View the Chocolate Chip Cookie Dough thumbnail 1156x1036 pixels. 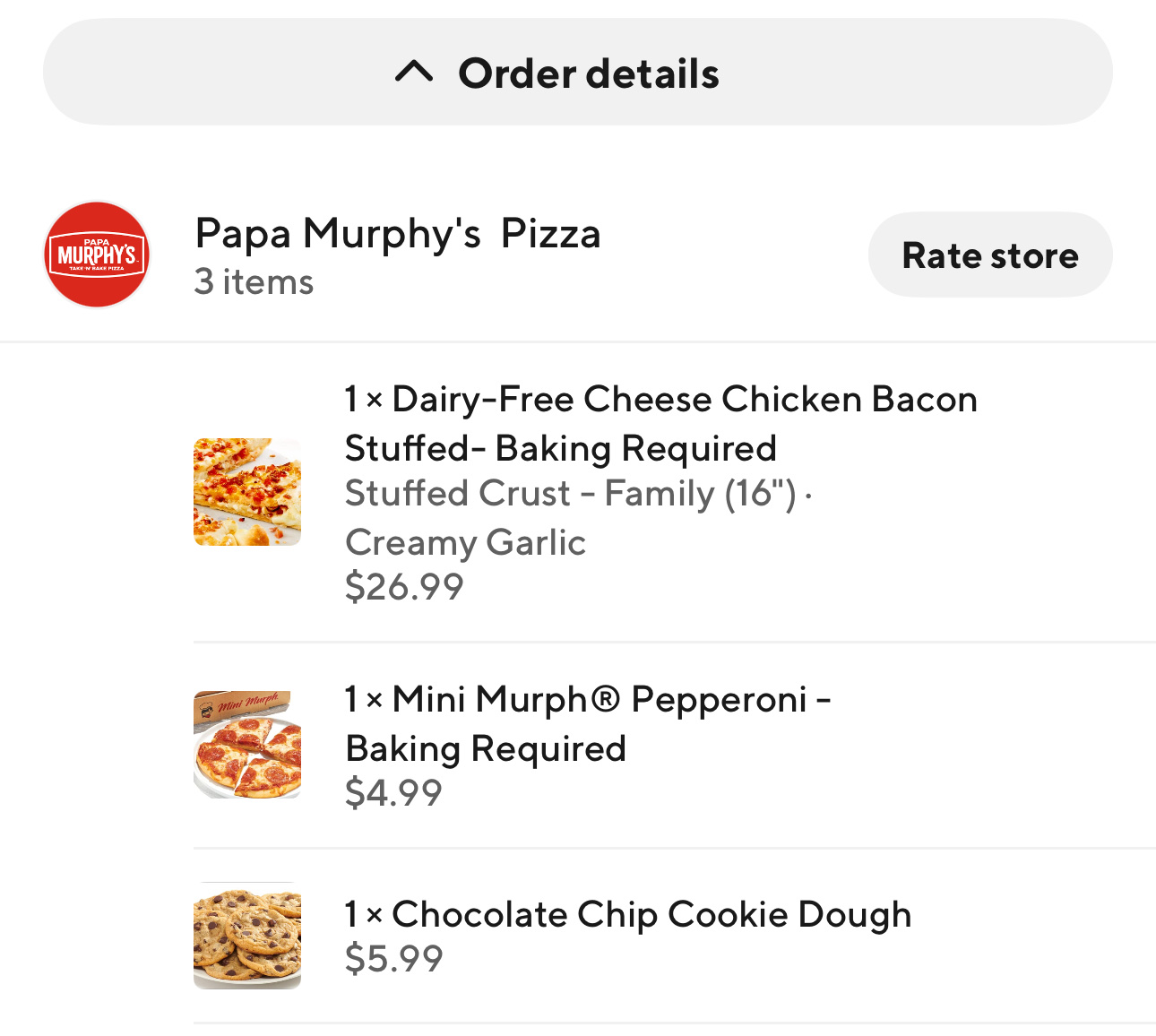coord(247,936)
